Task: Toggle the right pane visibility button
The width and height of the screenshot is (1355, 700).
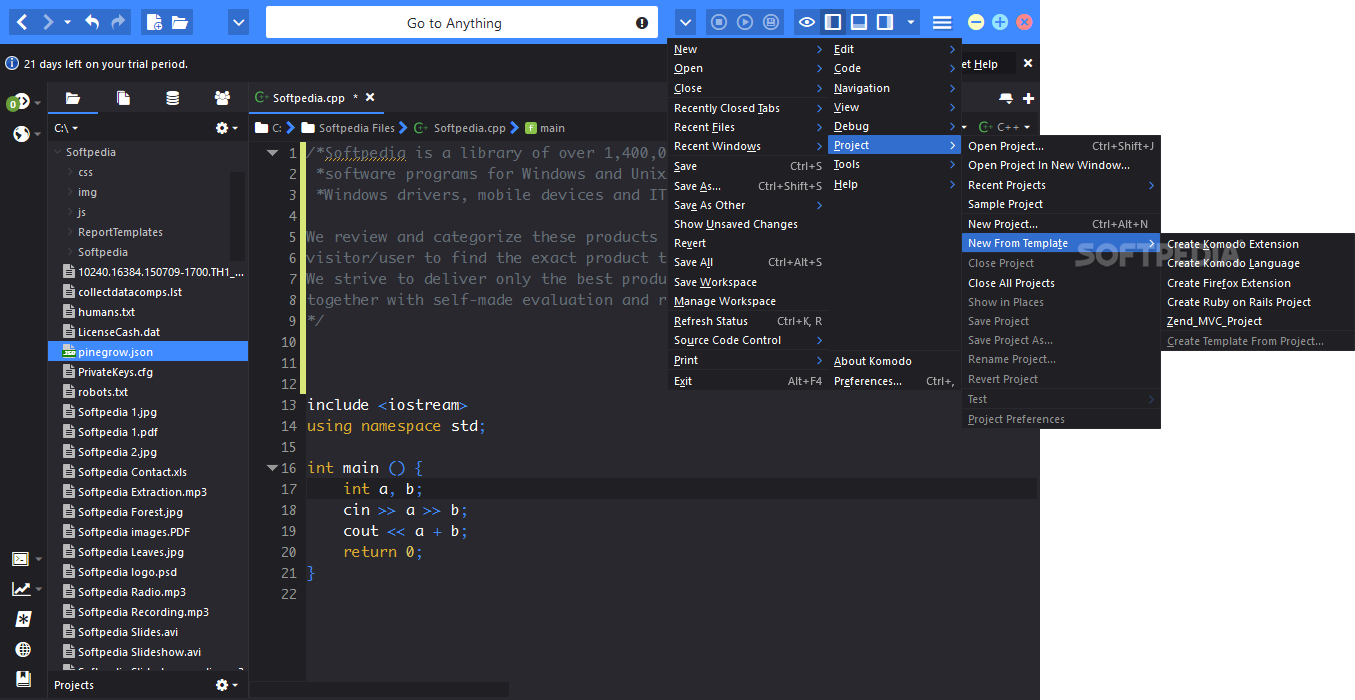Action: tap(885, 22)
